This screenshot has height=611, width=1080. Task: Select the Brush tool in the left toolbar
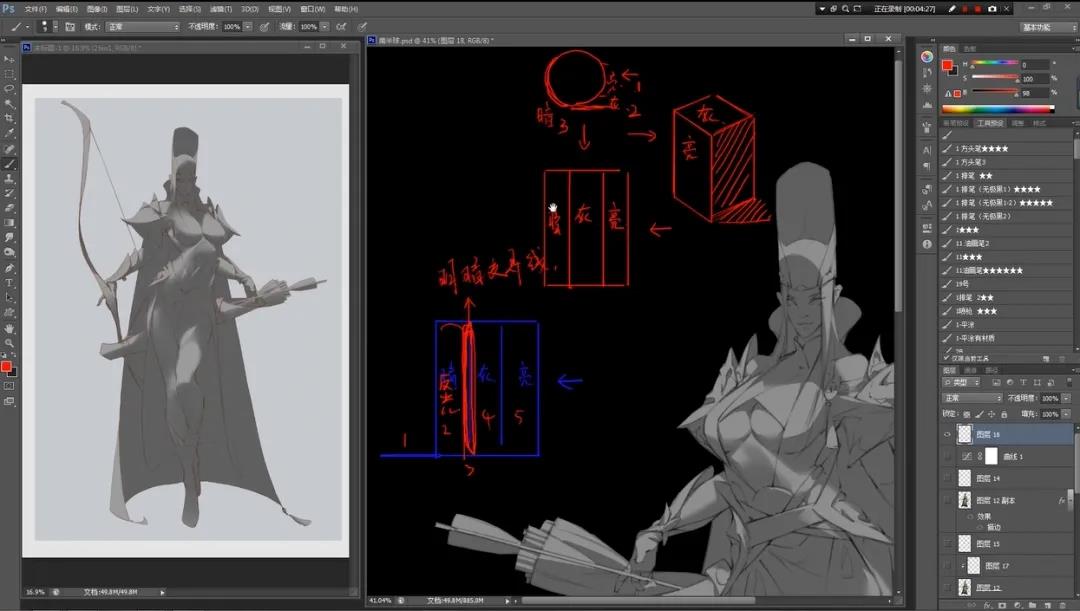point(10,163)
